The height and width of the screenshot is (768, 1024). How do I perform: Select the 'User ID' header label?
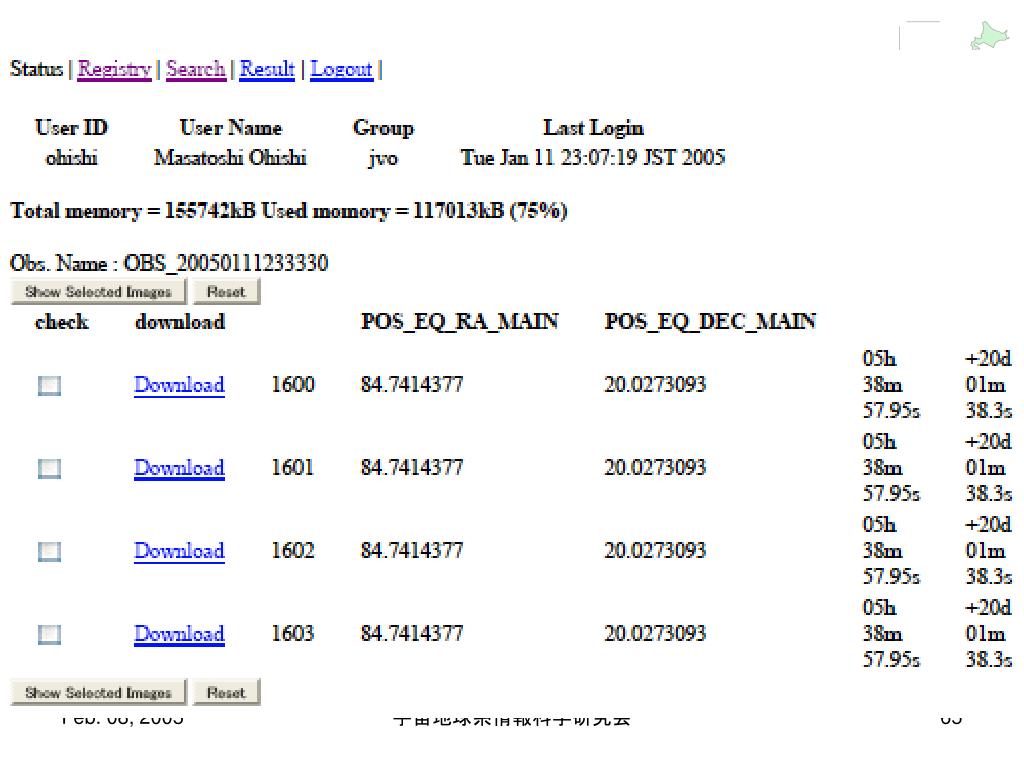[x=71, y=127]
